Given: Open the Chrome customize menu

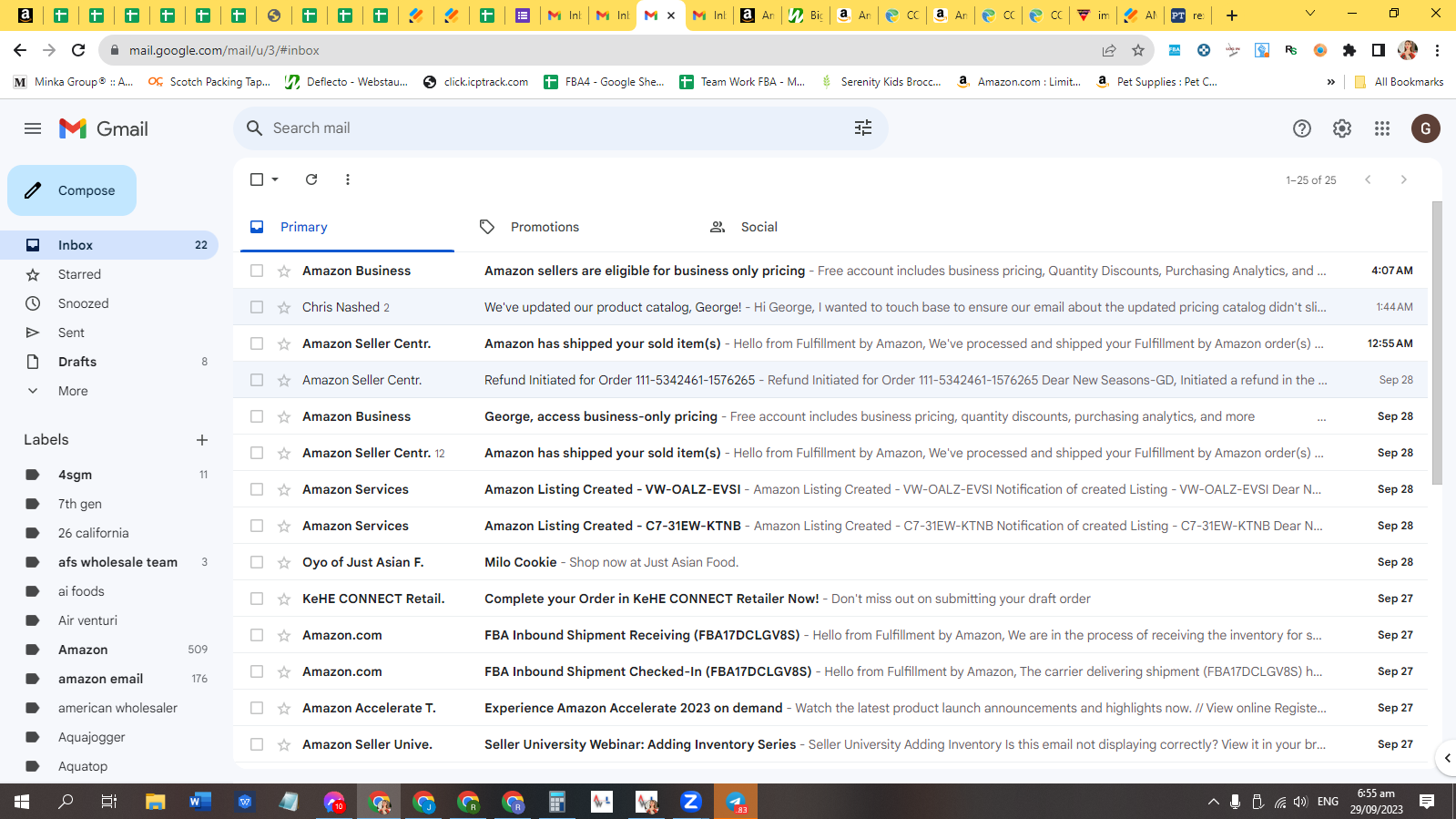Looking at the screenshot, I should pyautogui.click(x=1437, y=50).
